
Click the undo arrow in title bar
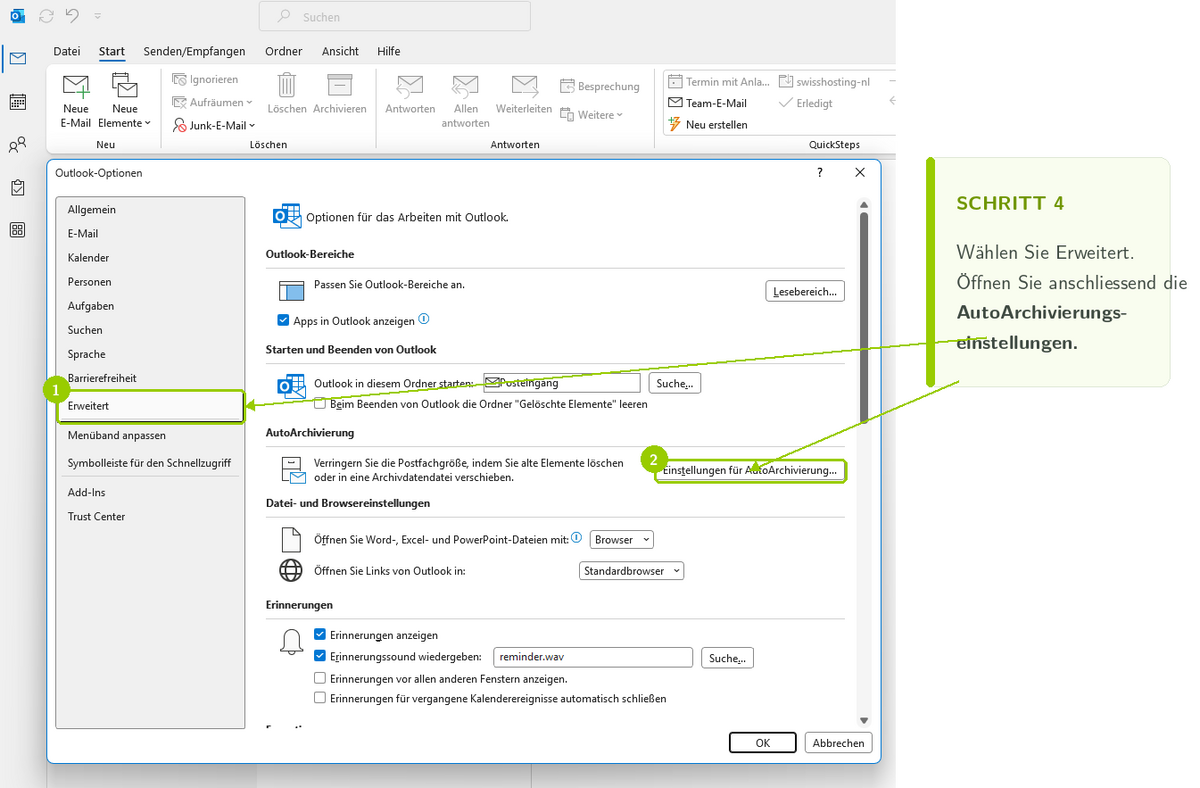tap(72, 16)
